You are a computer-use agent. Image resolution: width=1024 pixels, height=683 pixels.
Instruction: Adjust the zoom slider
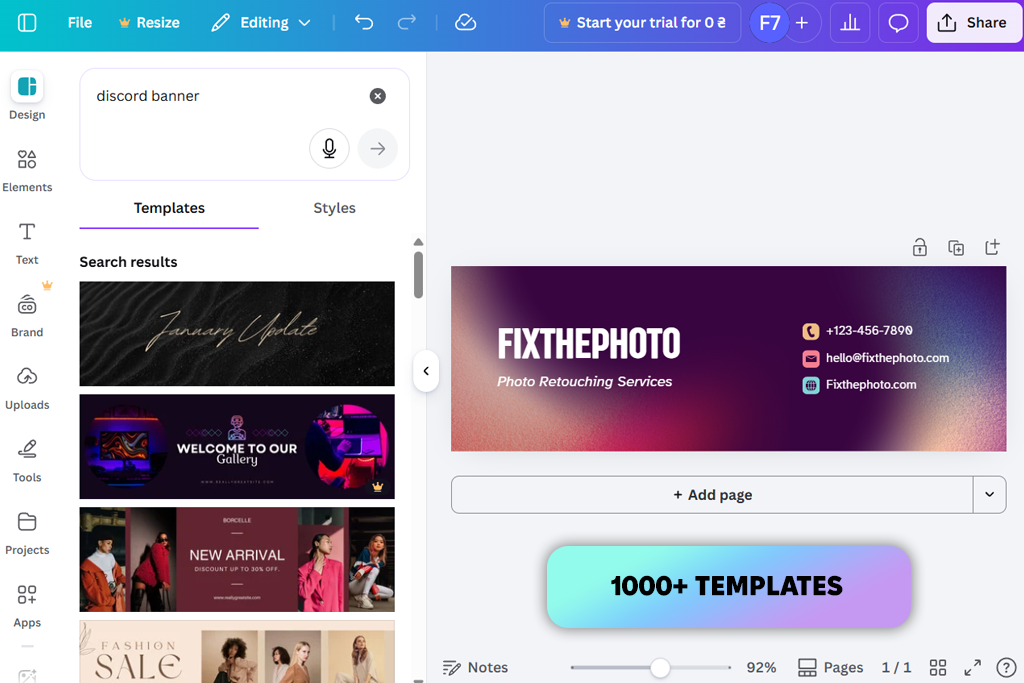(x=660, y=667)
